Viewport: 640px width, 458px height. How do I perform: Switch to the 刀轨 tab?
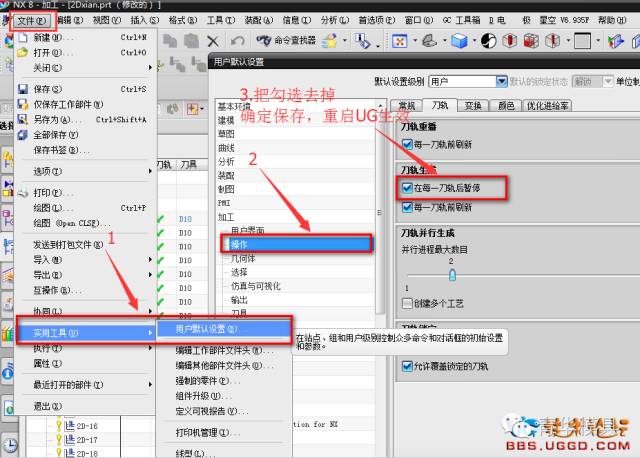click(440, 105)
